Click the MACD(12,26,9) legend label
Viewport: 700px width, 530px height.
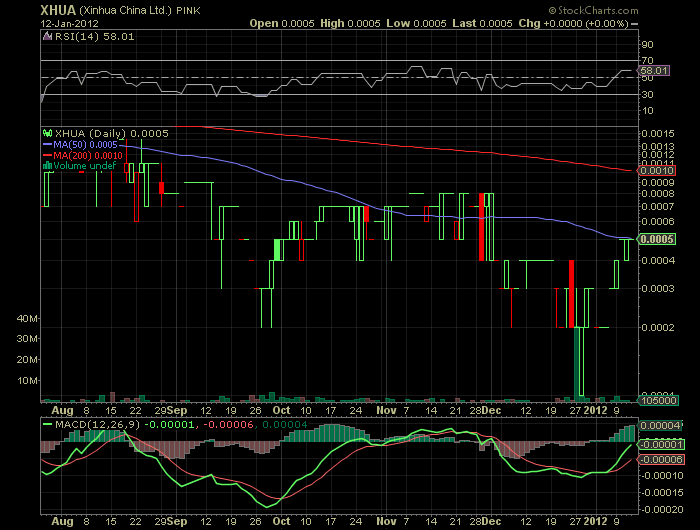[x=97, y=424]
